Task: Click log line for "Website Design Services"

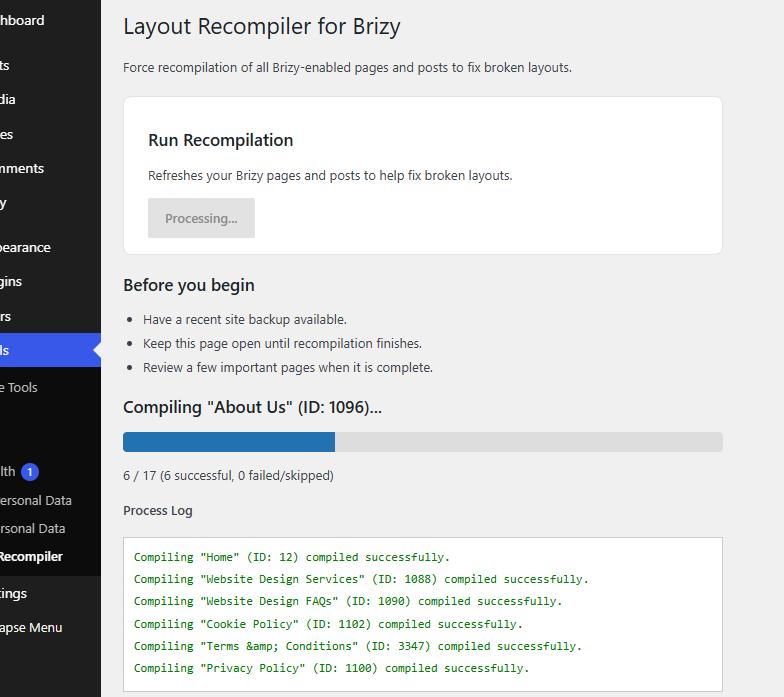Action: coord(361,579)
